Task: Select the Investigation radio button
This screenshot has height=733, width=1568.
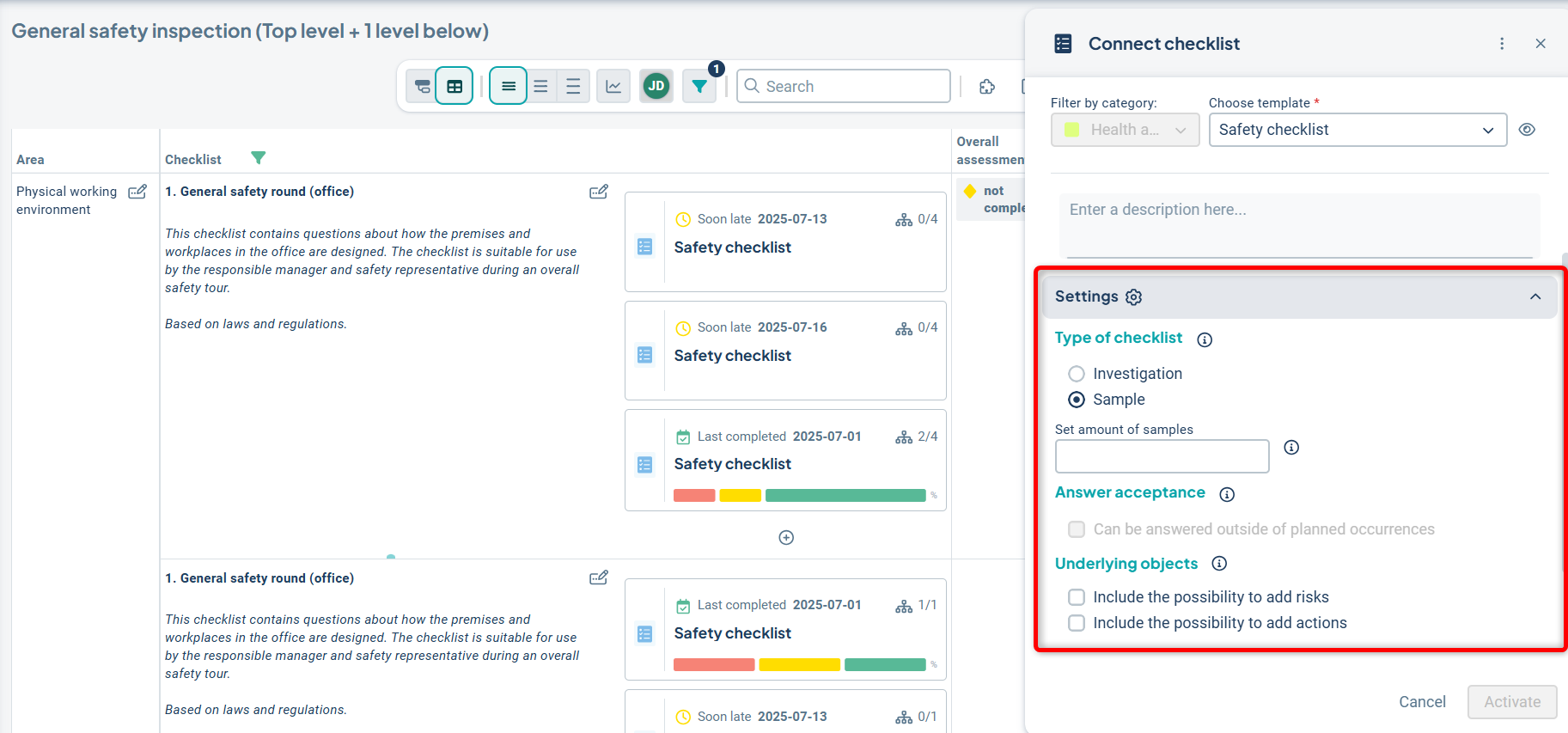Action: [x=1077, y=374]
